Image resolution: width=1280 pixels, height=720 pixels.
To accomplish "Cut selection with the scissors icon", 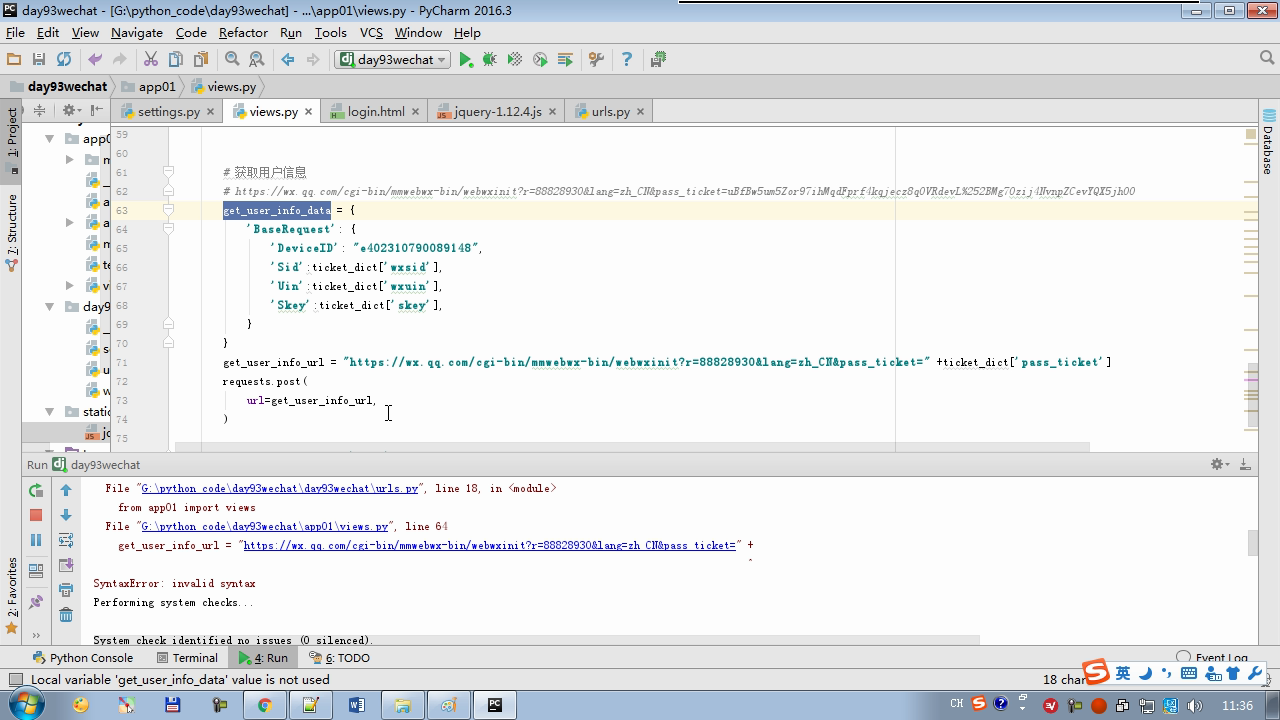I will [x=151, y=60].
